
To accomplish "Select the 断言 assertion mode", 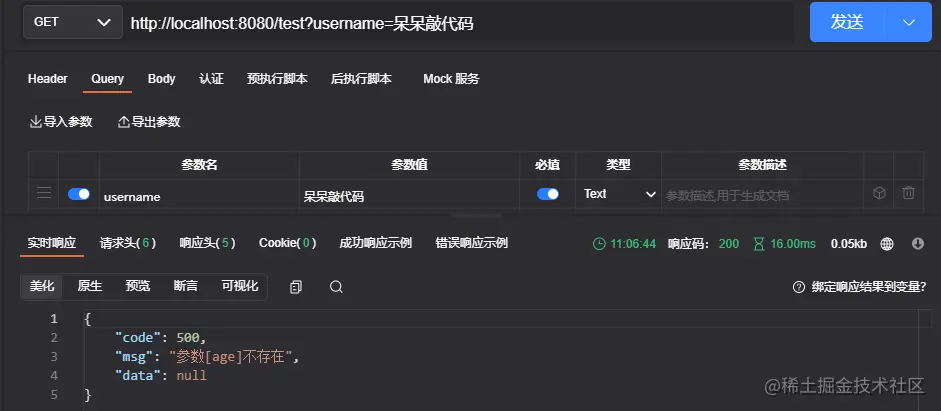I will pyautogui.click(x=186, y=286).
